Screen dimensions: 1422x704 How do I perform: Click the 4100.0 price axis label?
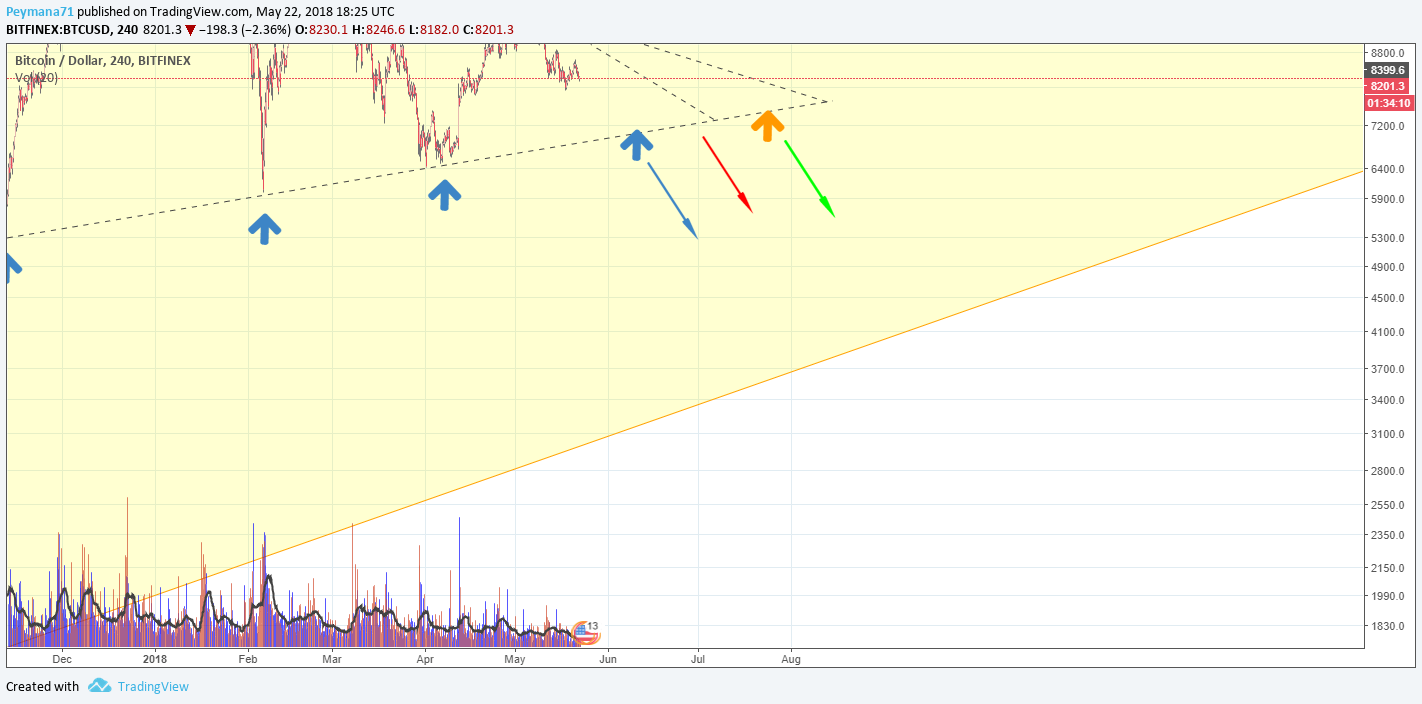[x=1388, y=332]
